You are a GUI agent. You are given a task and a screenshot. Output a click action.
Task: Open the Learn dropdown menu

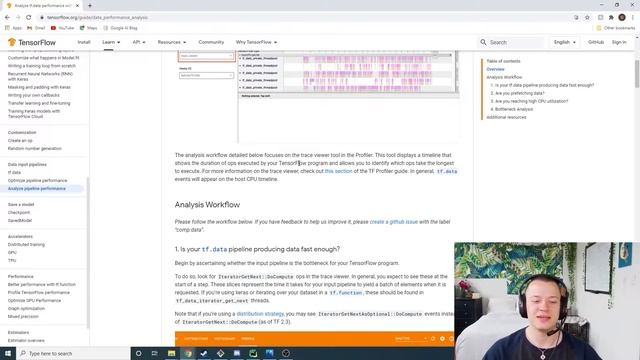pos(111,42)
